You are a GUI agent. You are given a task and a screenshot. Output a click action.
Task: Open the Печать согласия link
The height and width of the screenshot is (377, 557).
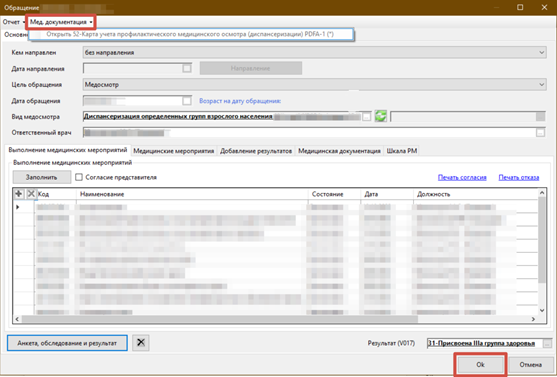coord(462,177)
